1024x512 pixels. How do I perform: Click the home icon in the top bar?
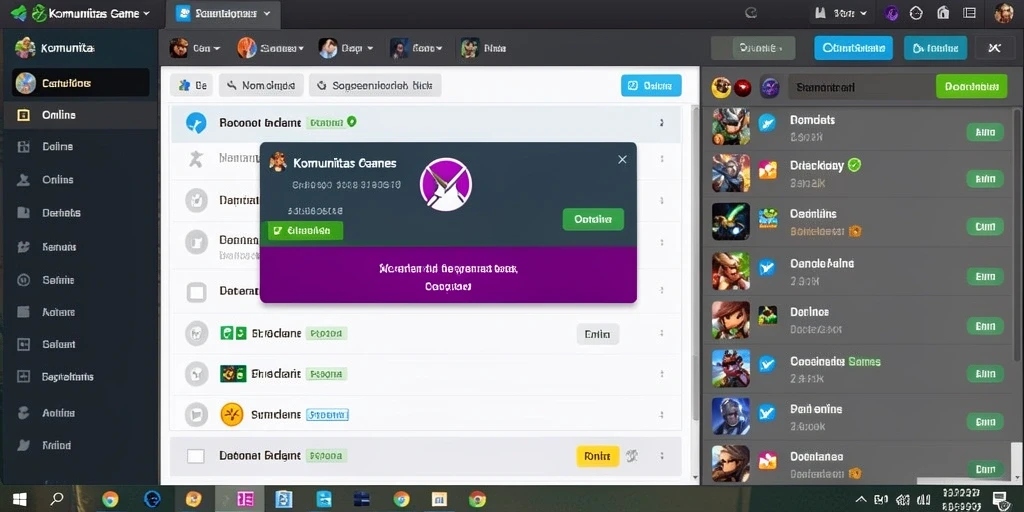tap(943, 13)
